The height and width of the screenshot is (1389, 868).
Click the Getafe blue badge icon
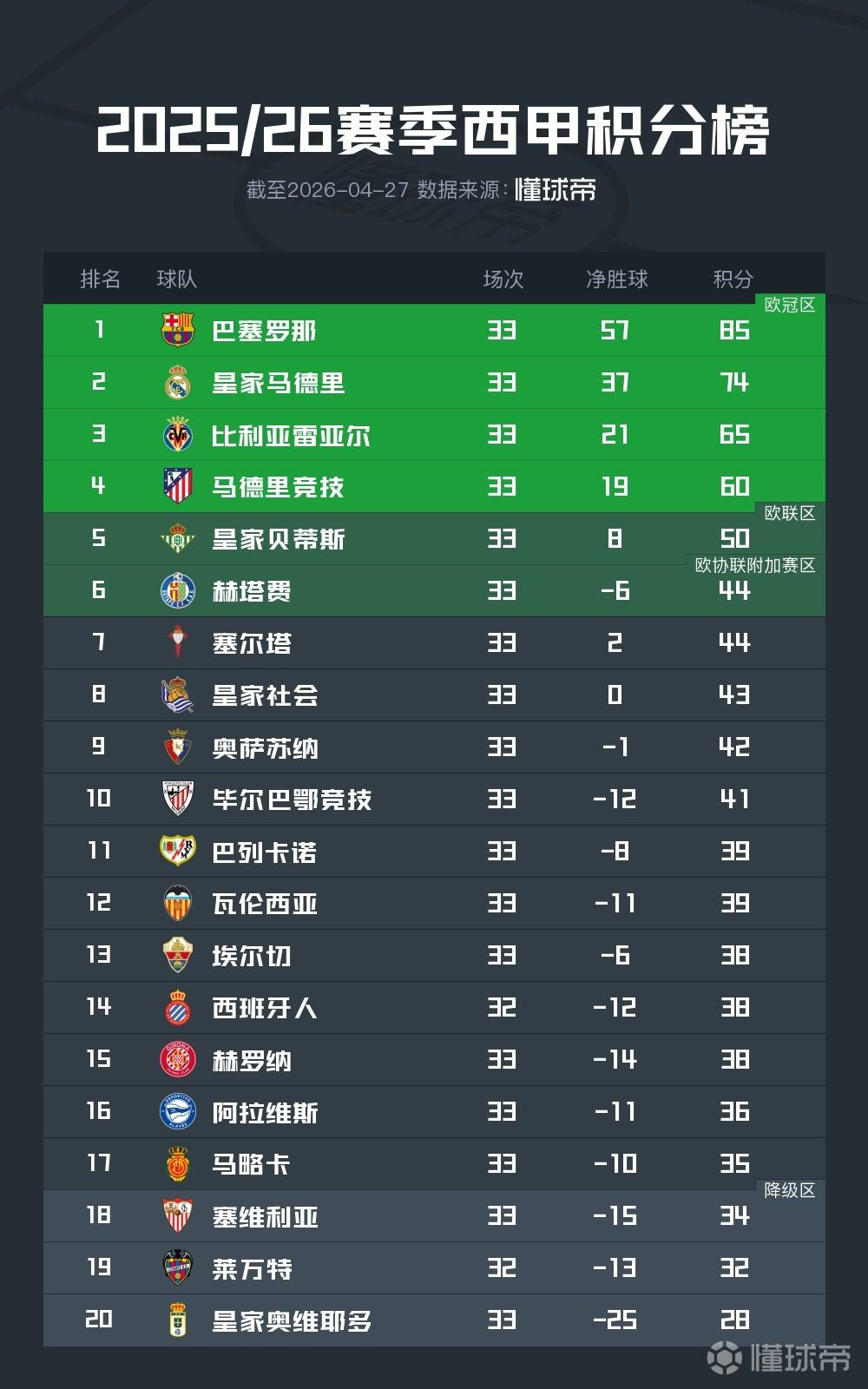[178, 590]
